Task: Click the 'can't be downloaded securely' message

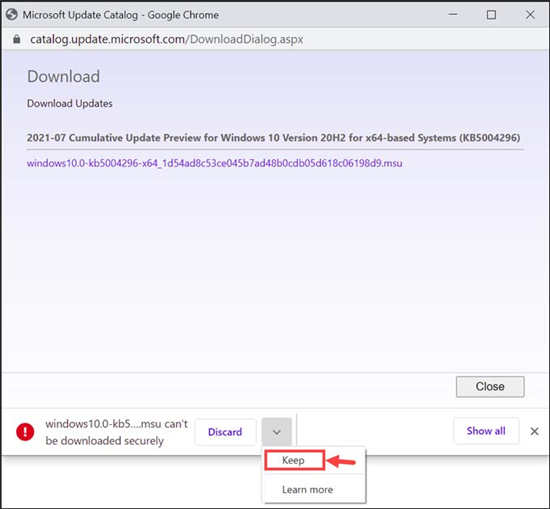Action: (x=116, y=432)
